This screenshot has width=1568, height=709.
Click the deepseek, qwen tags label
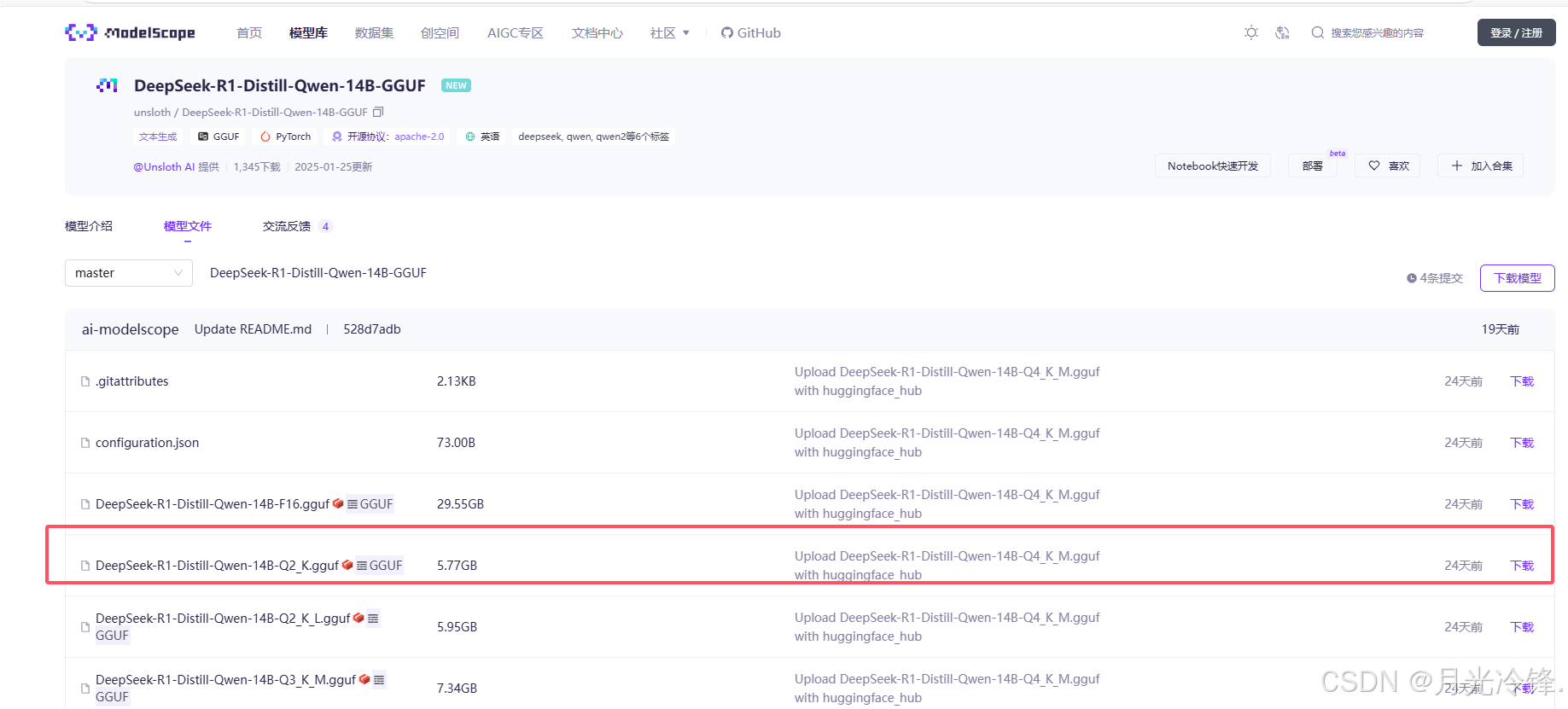pyautogui.click(x=593, y=137)
